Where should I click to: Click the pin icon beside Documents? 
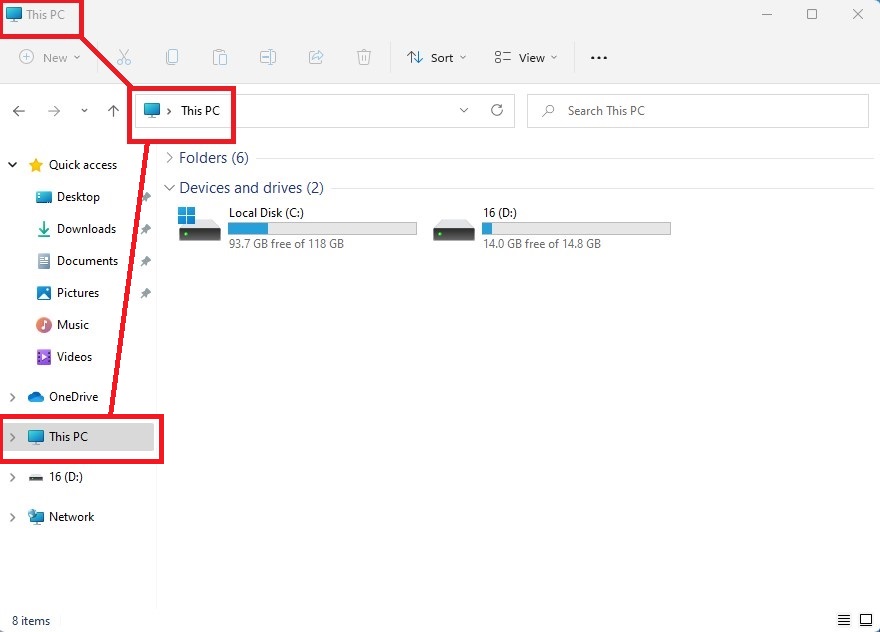coord(146,261)
